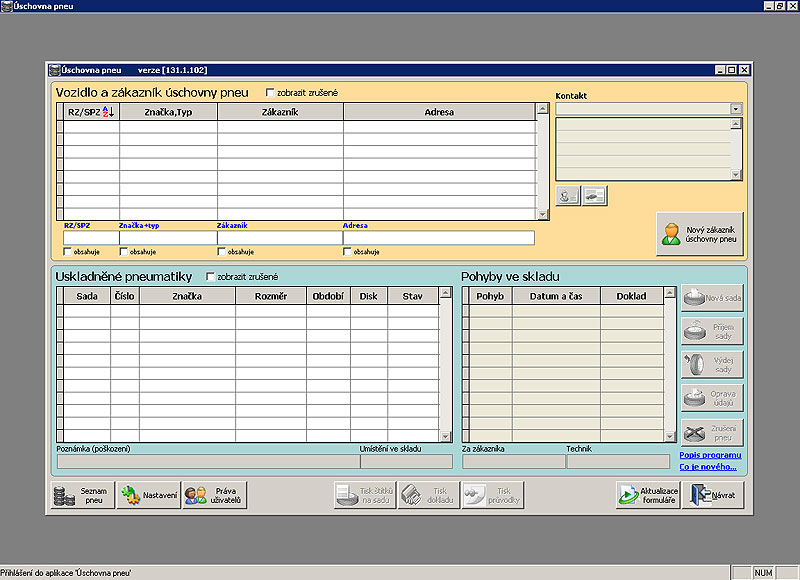This screenshot has height=580, width=800.
Task: Enable obsahuje under Zákazník filter
Action: tap(221, 252)
